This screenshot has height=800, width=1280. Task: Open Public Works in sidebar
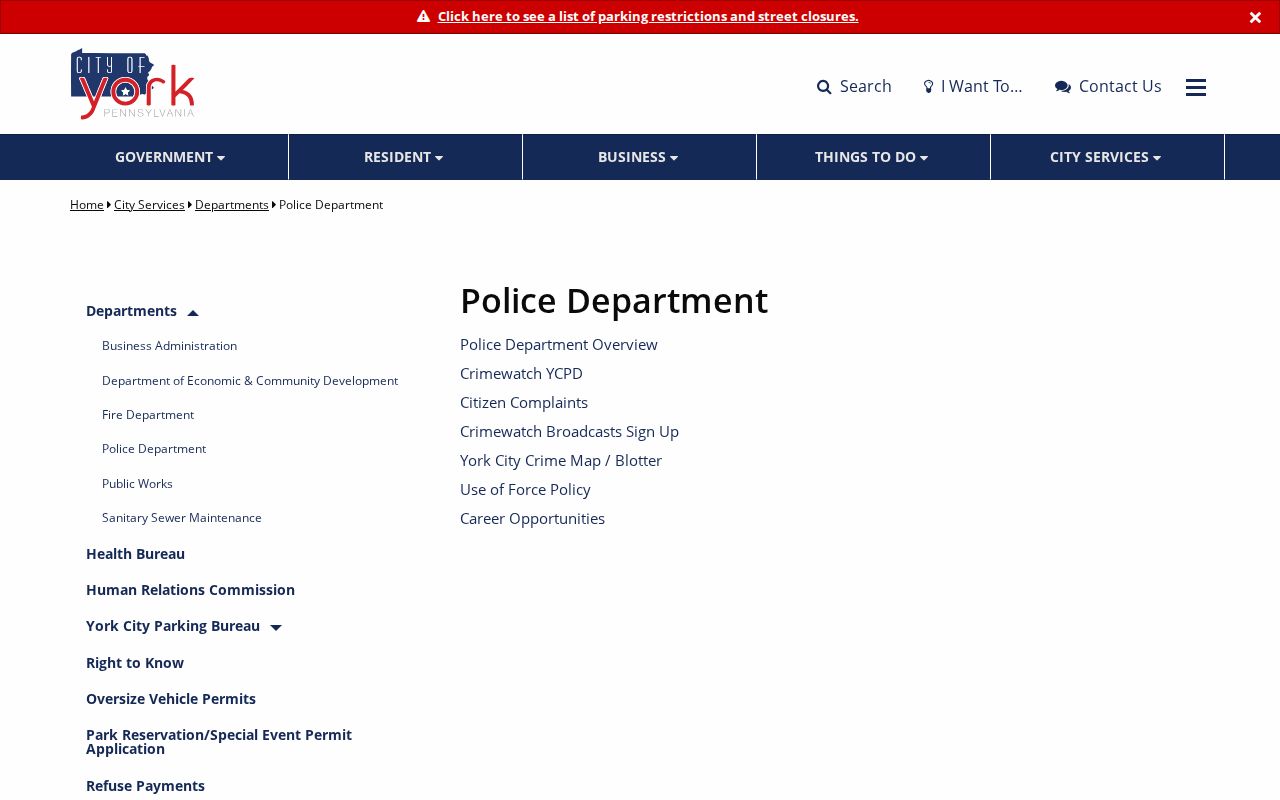pyautogui.click(x=137, y=484)
